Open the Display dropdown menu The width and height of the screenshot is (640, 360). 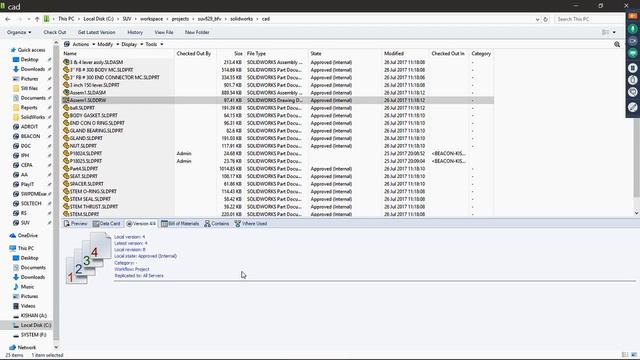132,44
